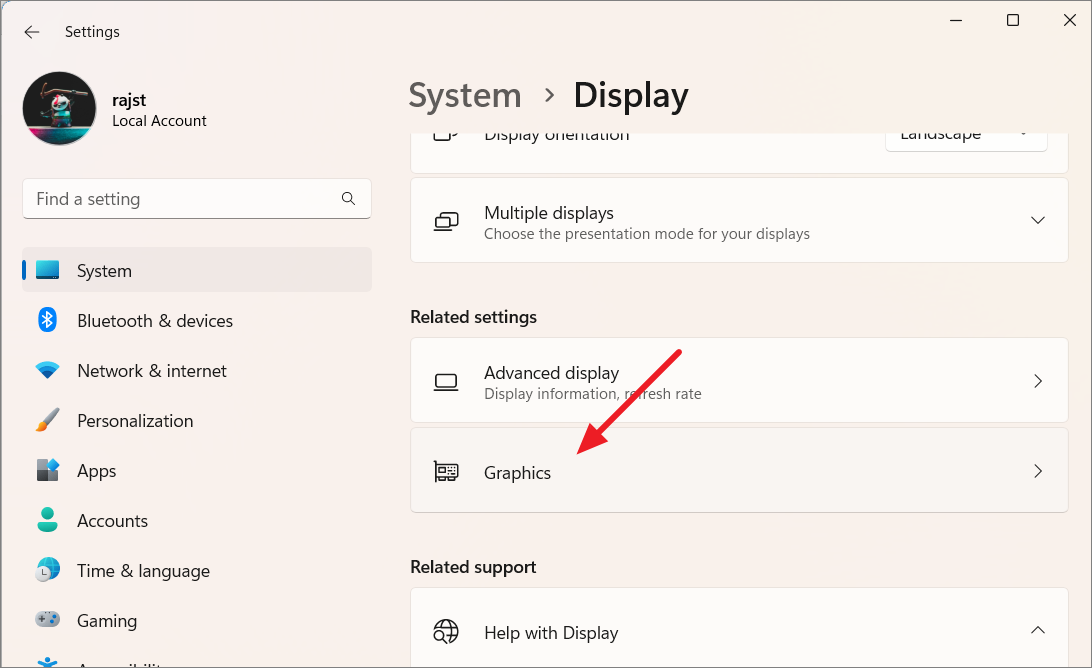Open Gaming settings from the sidebar
The width and height of the screenshot is (1092, 668).
point(47,620)
